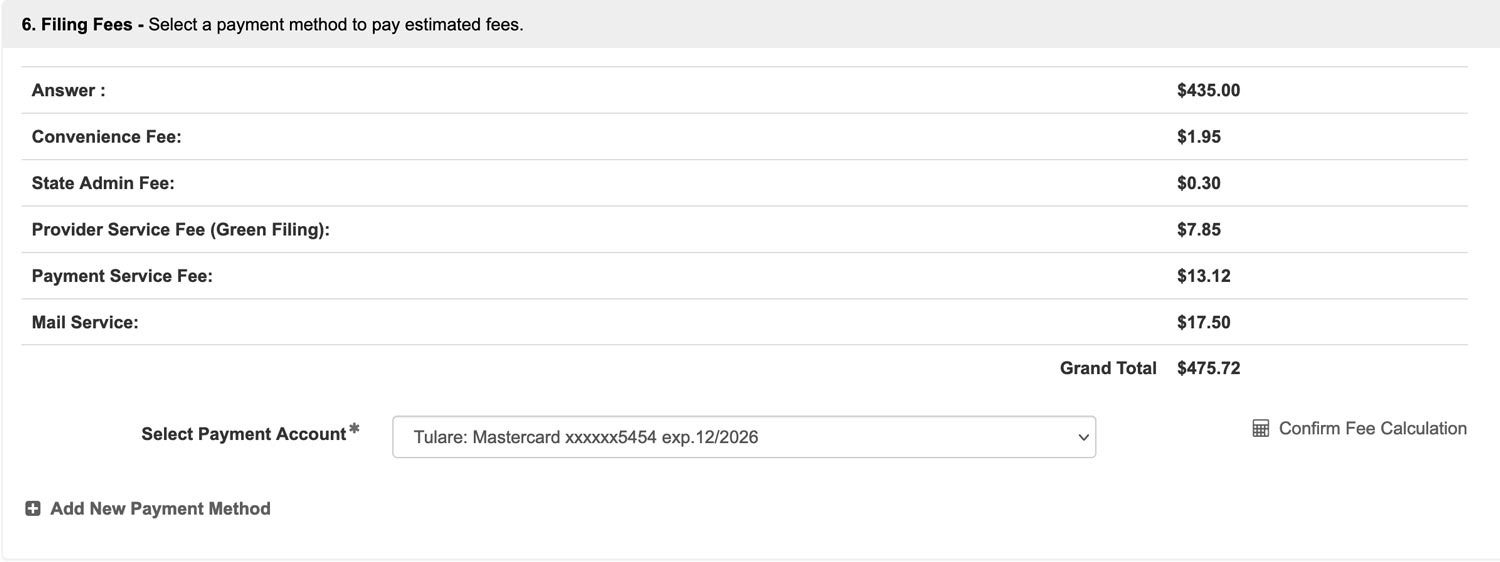Click the Payment Service Fee amount $13.12
Viewport: 1500px width, 562px height.
pyautogui.click(x=1203, y=276)
